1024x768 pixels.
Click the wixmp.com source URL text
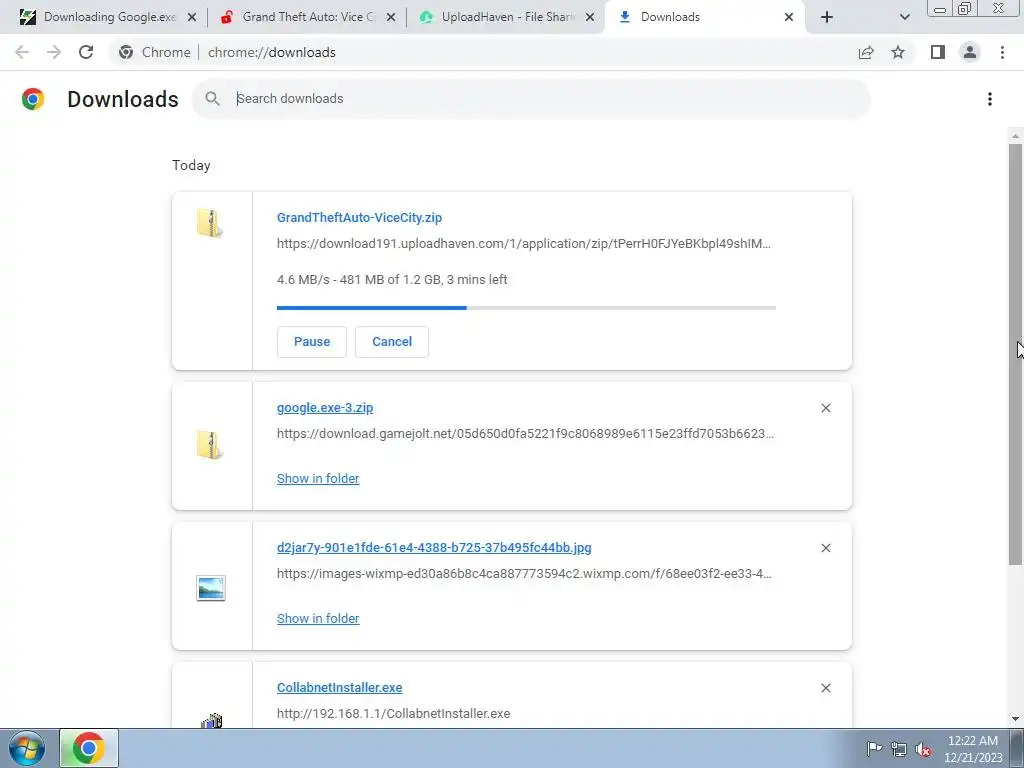pyautogui.click(x=524, y=573)
